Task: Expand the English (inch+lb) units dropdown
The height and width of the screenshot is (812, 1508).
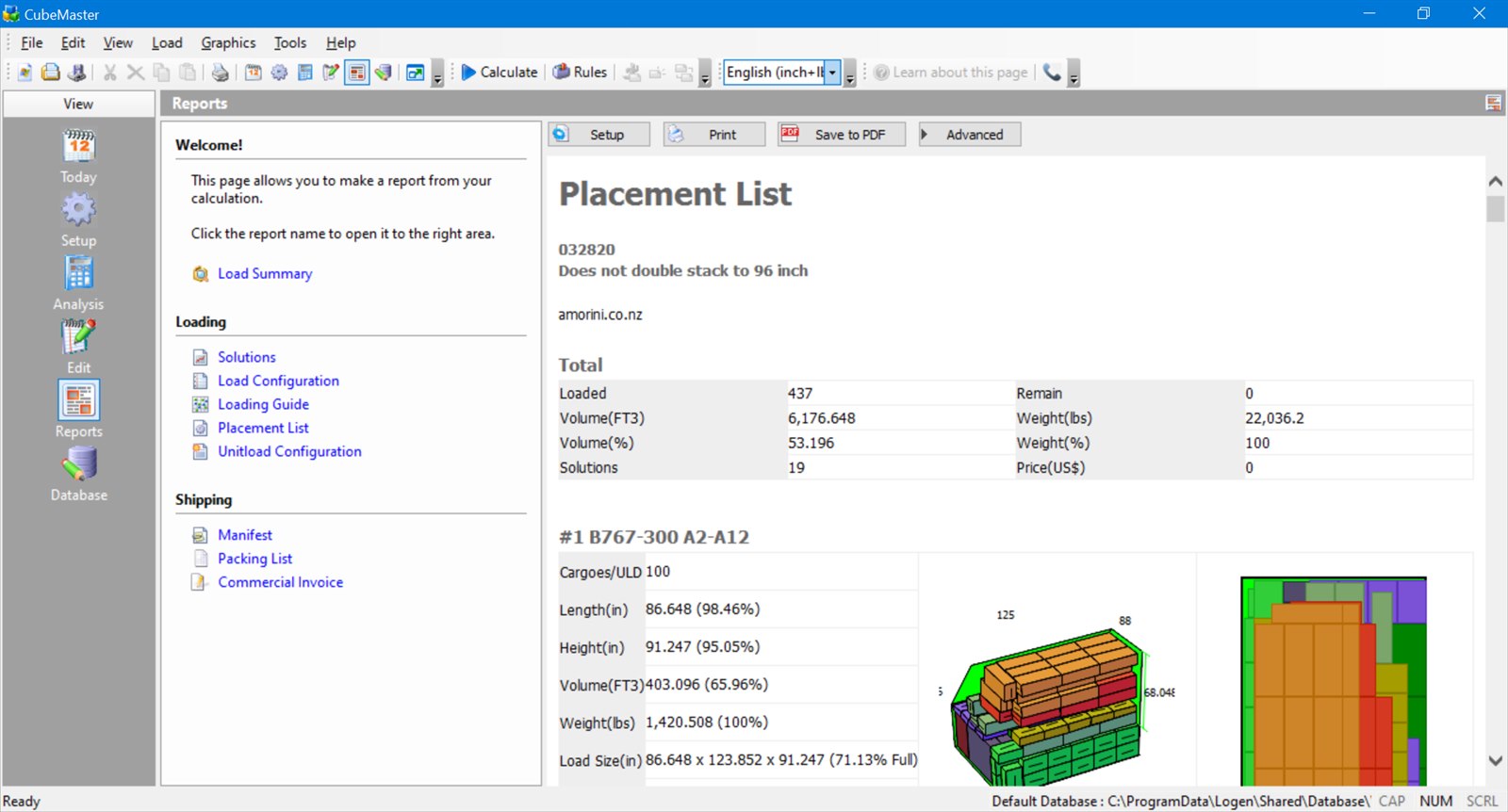Action: click(832, 73)
